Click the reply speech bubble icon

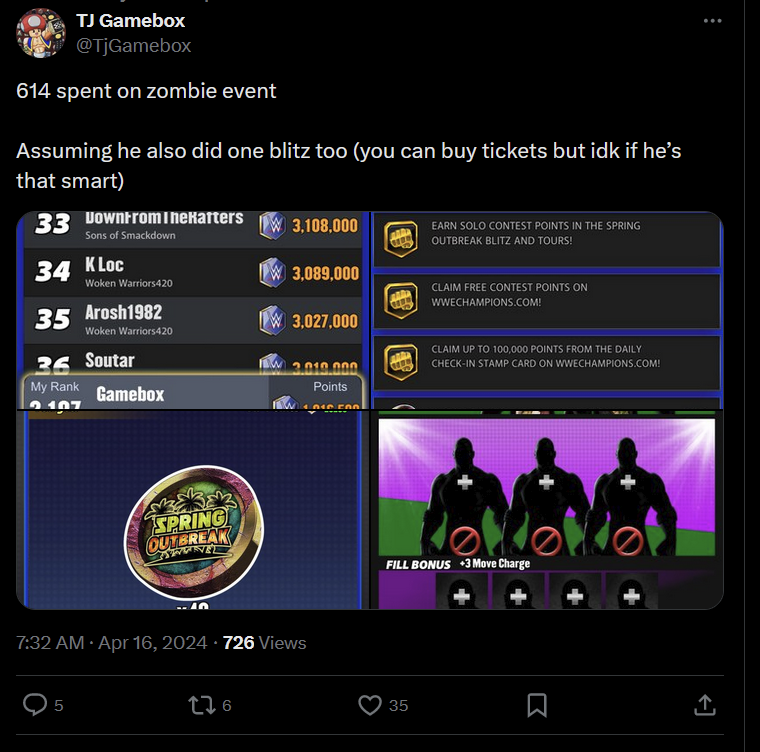pos(35,705)
